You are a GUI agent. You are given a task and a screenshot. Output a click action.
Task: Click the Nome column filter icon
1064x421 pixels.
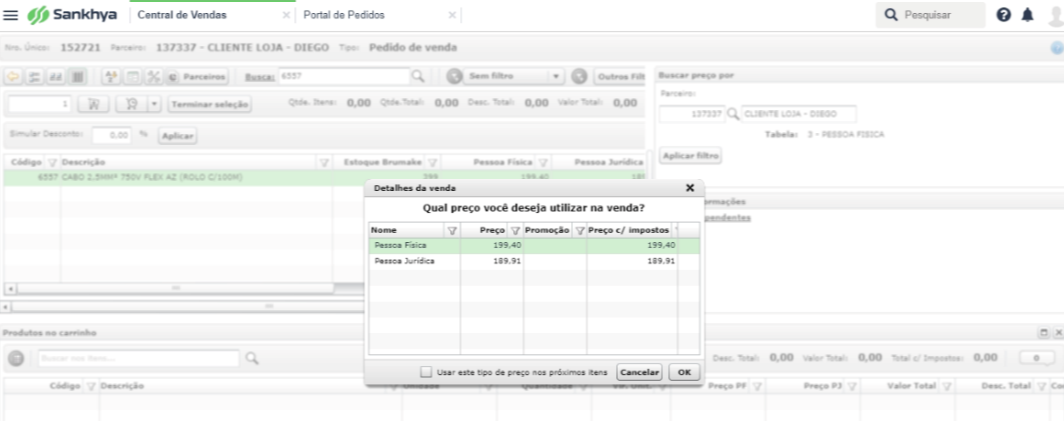pyautogui.click(x=452, y=230)
